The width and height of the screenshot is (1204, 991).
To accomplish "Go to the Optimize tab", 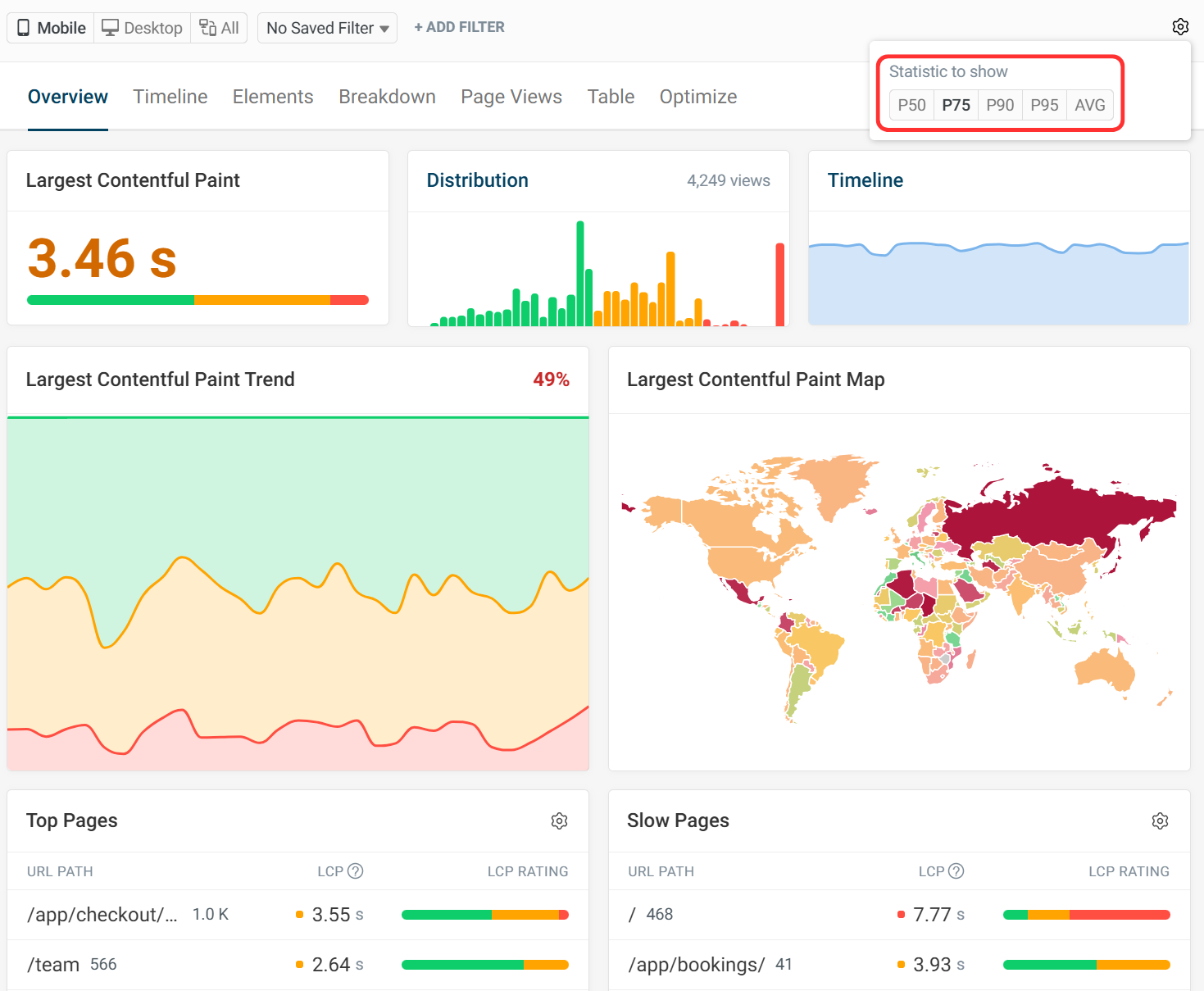I will coord(697,97).
